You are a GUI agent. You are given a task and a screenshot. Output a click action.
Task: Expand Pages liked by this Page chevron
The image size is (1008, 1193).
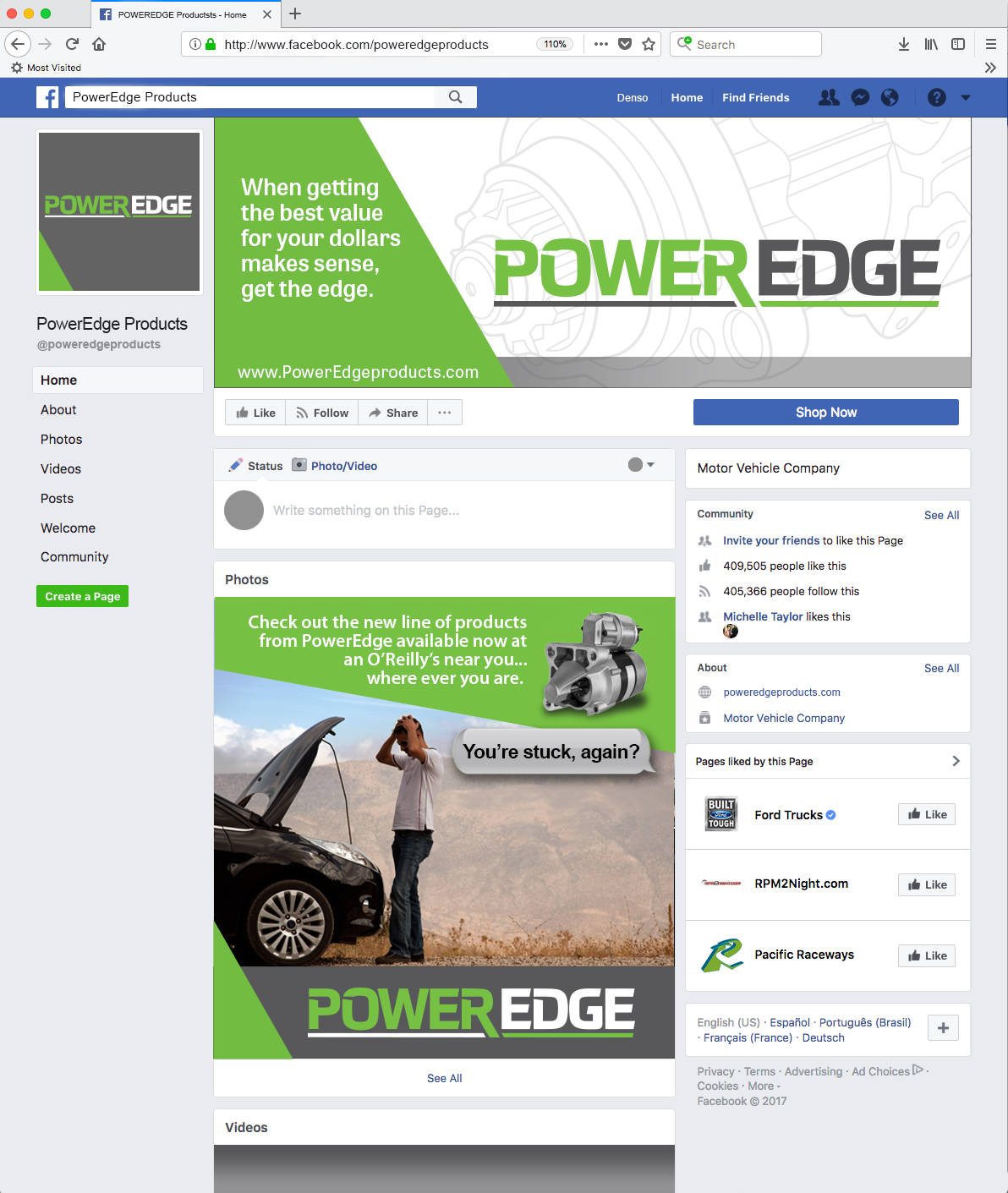click(956, 761)
